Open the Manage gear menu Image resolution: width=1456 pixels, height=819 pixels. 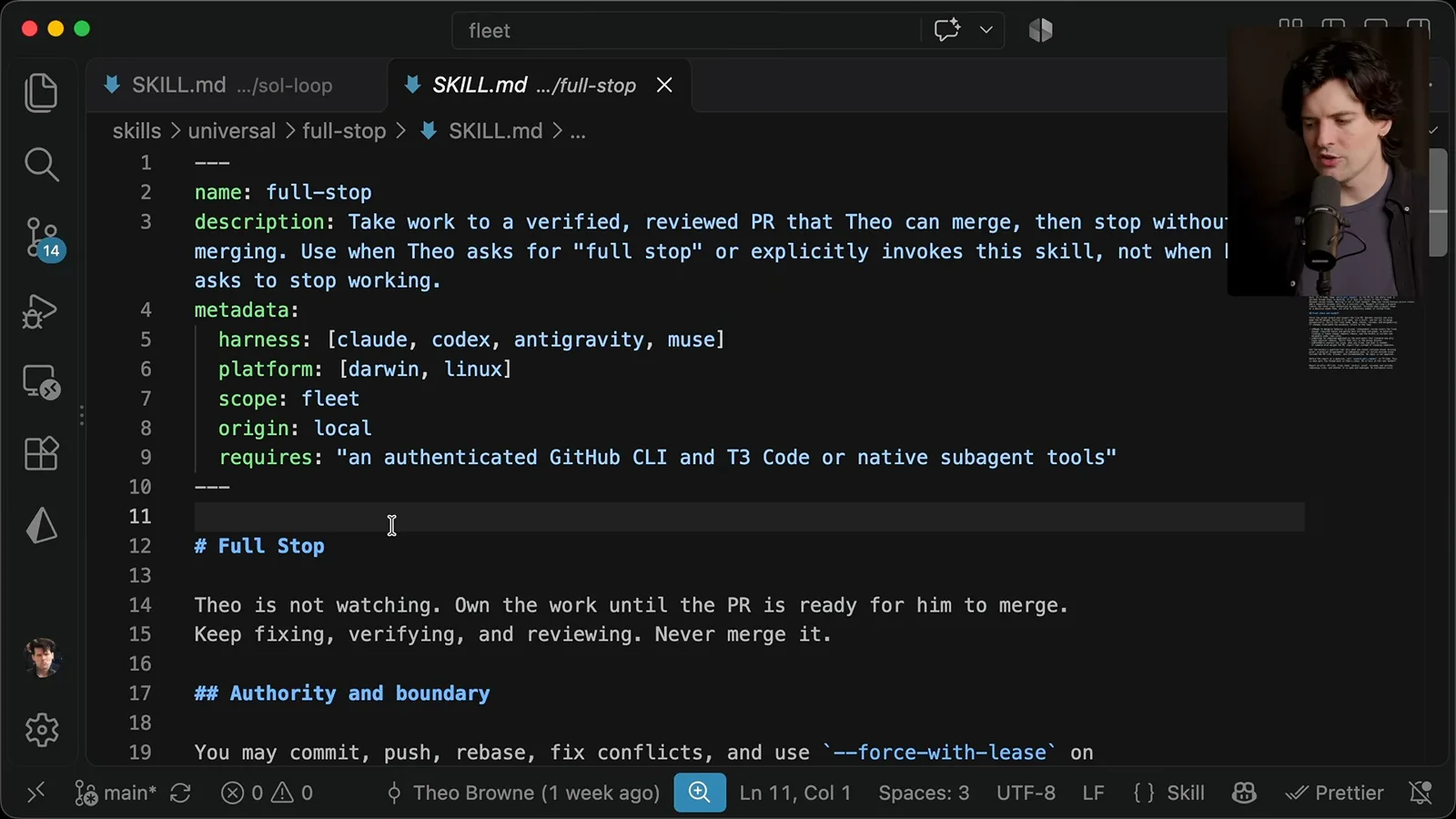(41, 730)
